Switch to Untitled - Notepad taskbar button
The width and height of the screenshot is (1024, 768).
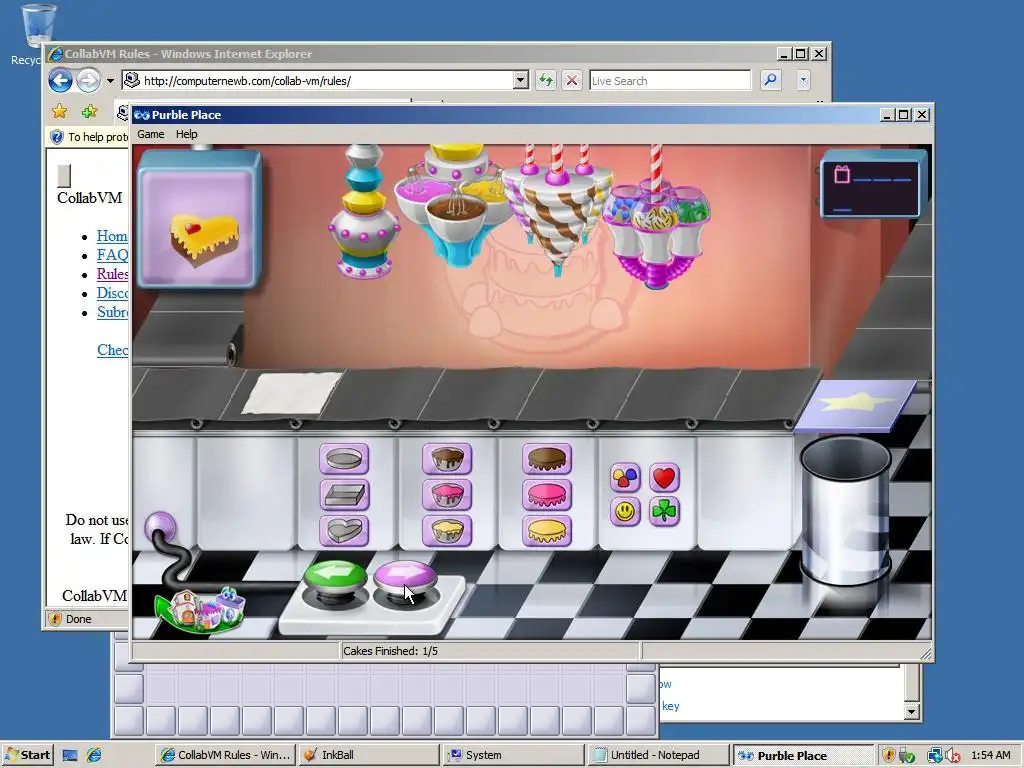656,755
